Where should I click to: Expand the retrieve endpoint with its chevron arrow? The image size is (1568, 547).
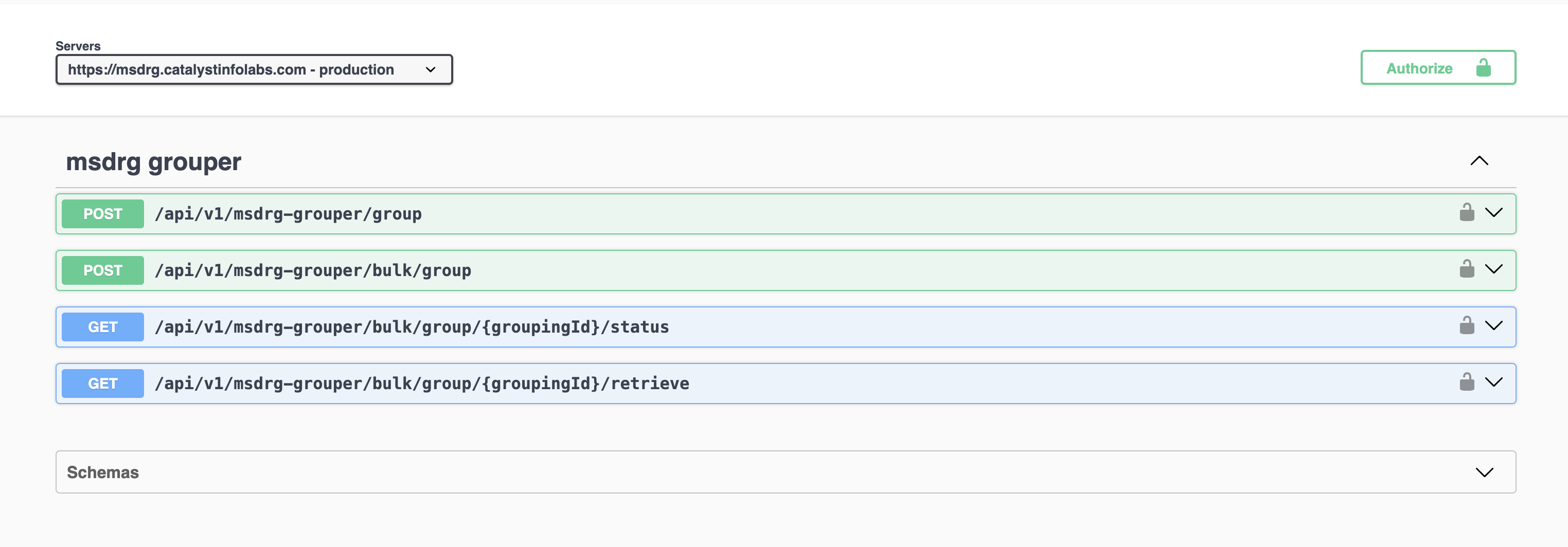tap(1493, 382)
